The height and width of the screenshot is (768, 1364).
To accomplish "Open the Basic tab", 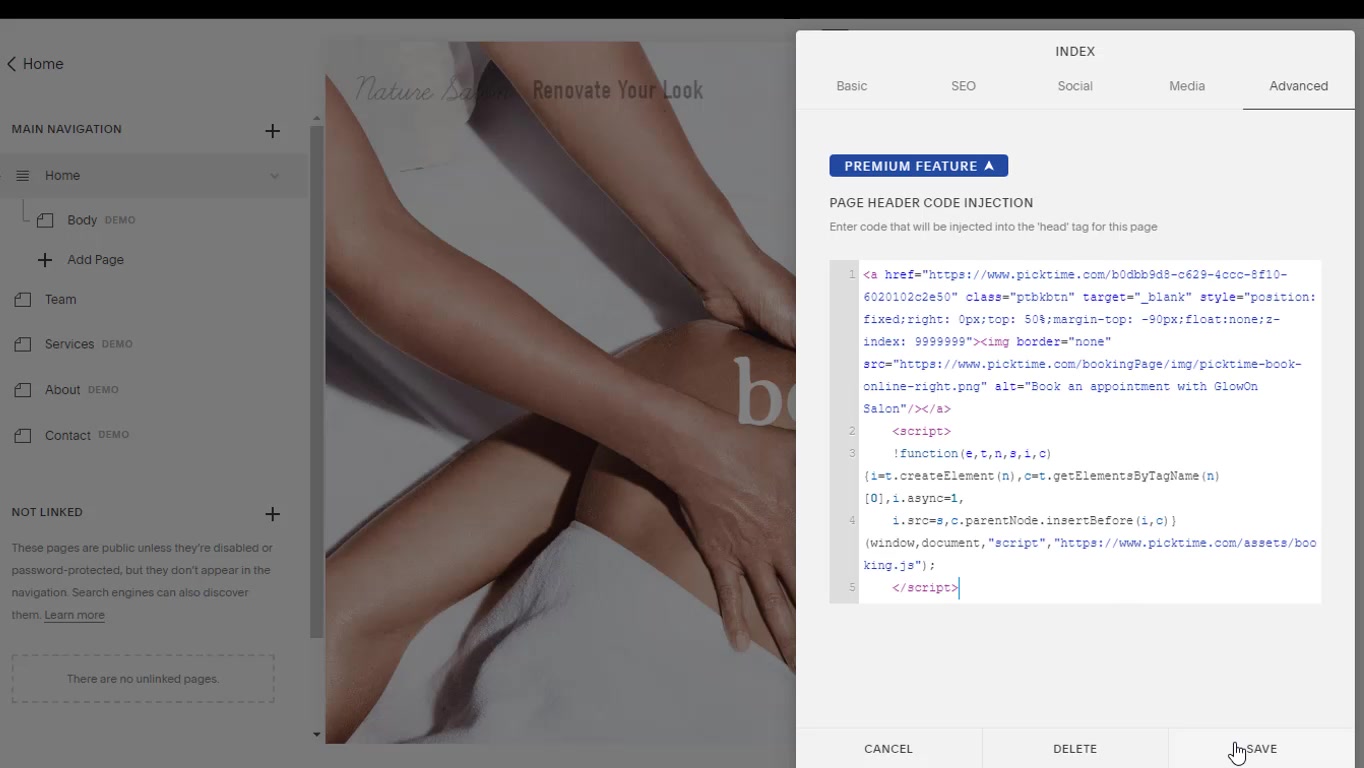I will 851,86.
